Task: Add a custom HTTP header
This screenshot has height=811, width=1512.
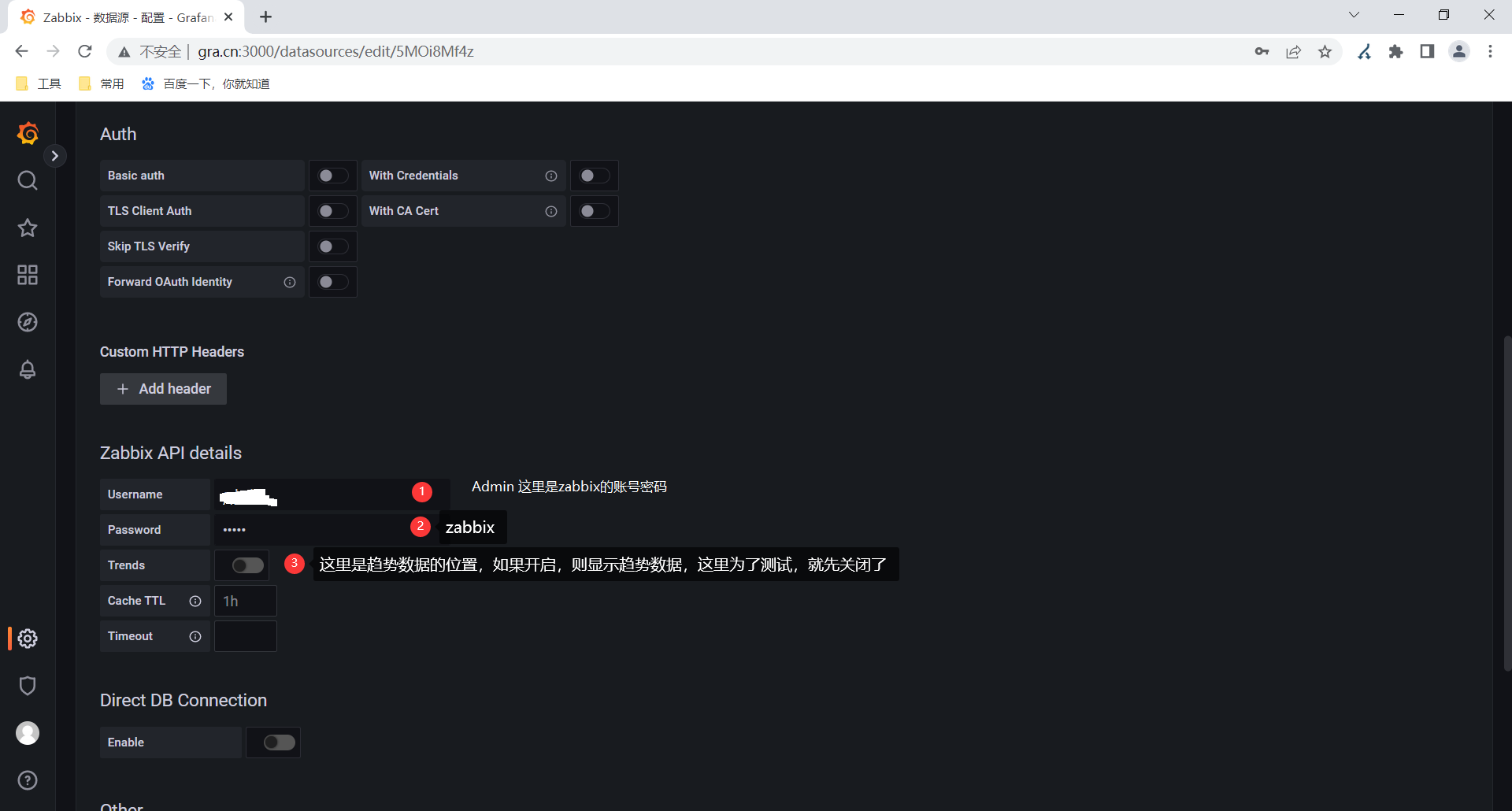Action: [x=163, y=389]
